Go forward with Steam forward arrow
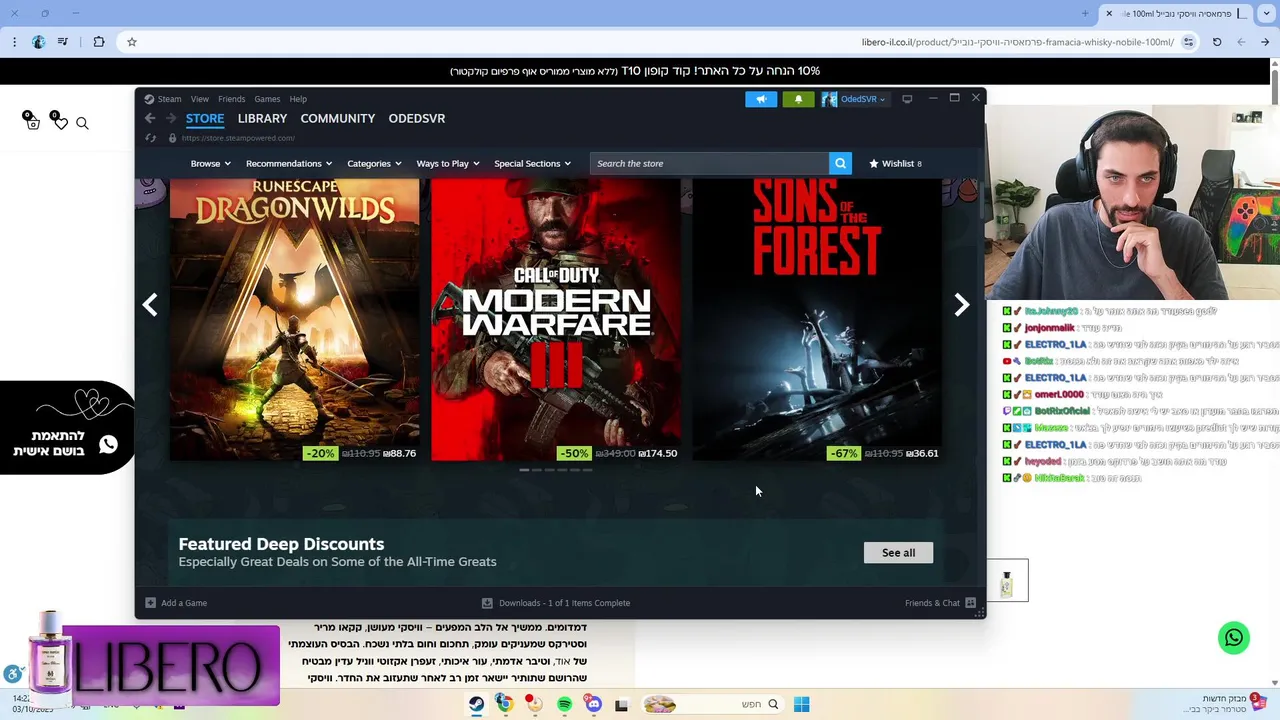Screen dimensions: 1280x720 (170, 118)
